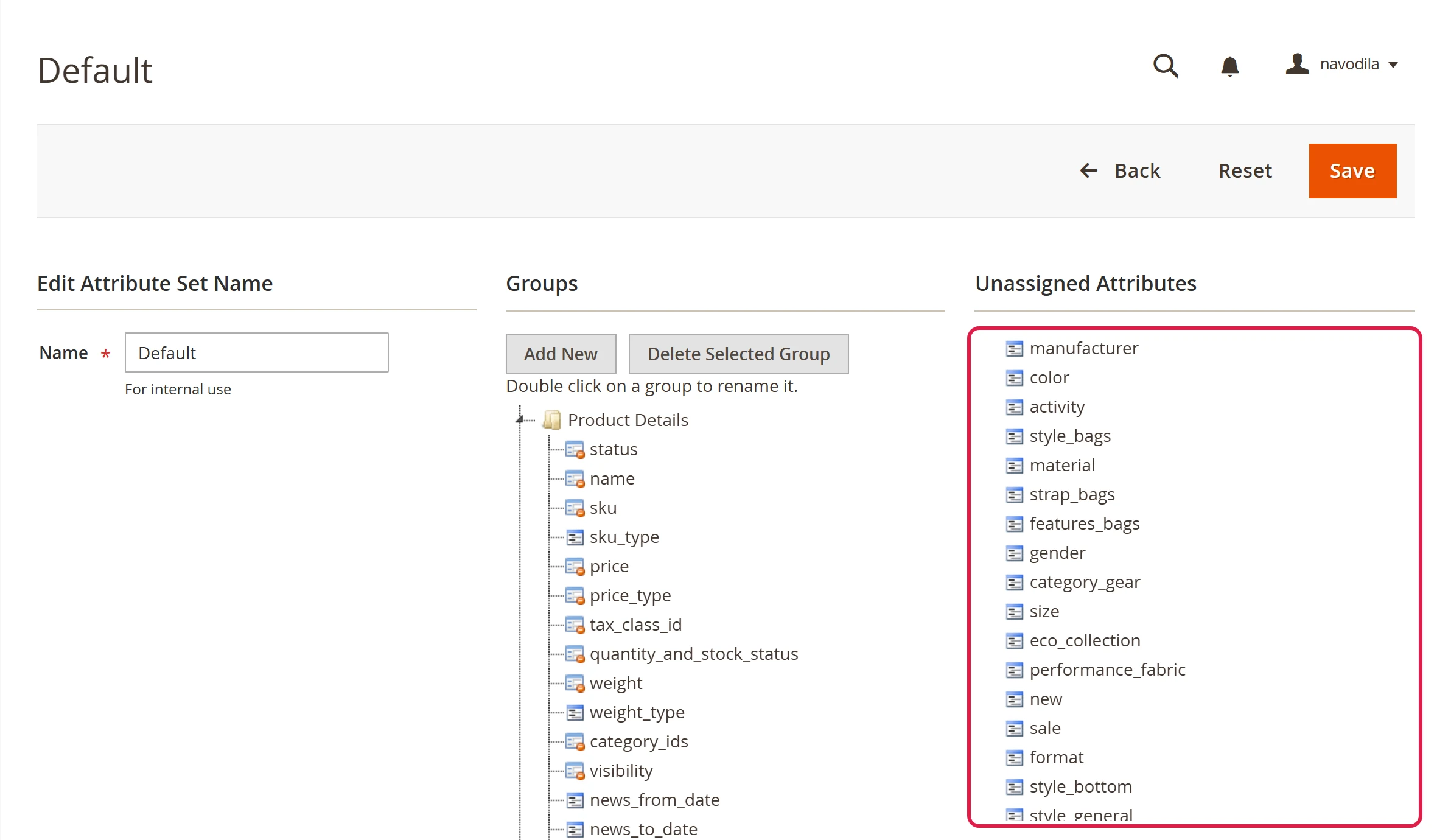Click the quantity_and_stock_status attribute icon
This screenshot has width=1451, height=840.
[x=575, y=654]
